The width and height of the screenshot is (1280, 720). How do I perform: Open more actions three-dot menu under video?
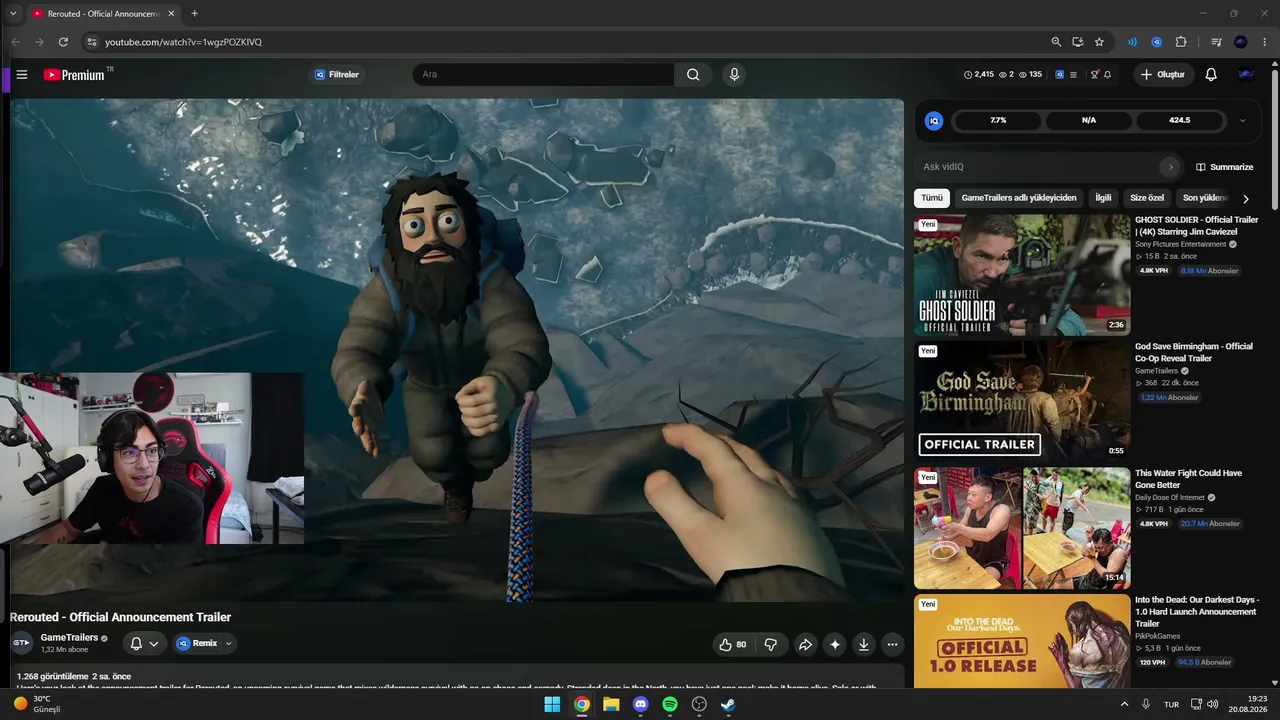pos(893,645)
